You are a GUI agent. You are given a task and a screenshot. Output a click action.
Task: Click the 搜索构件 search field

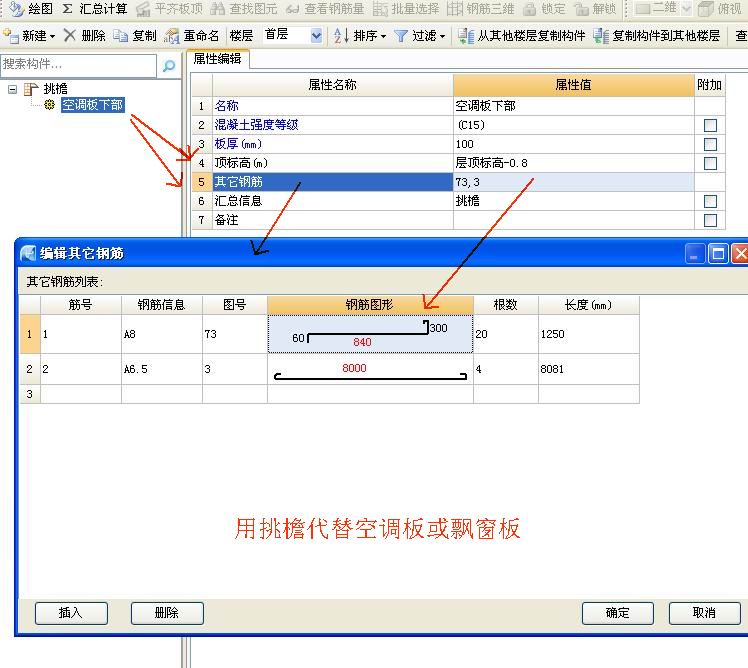[78, 65]
